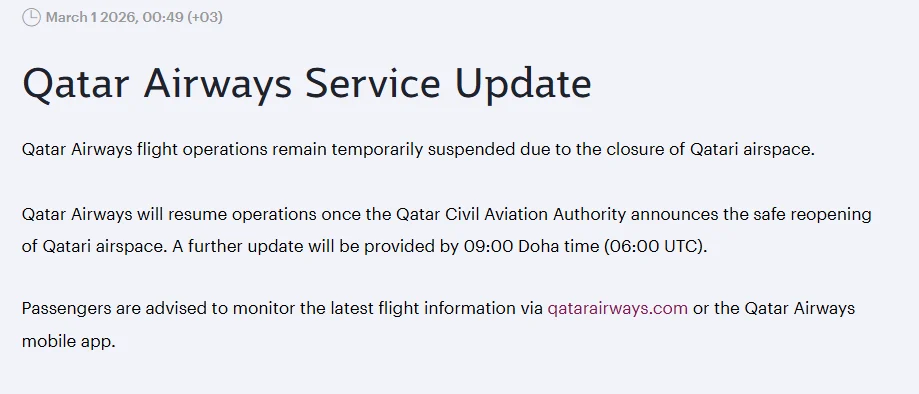Click the (+03) timezone label
Image resolution: width=919 pixels, height=394 pixels.
[x=205, y=18]
